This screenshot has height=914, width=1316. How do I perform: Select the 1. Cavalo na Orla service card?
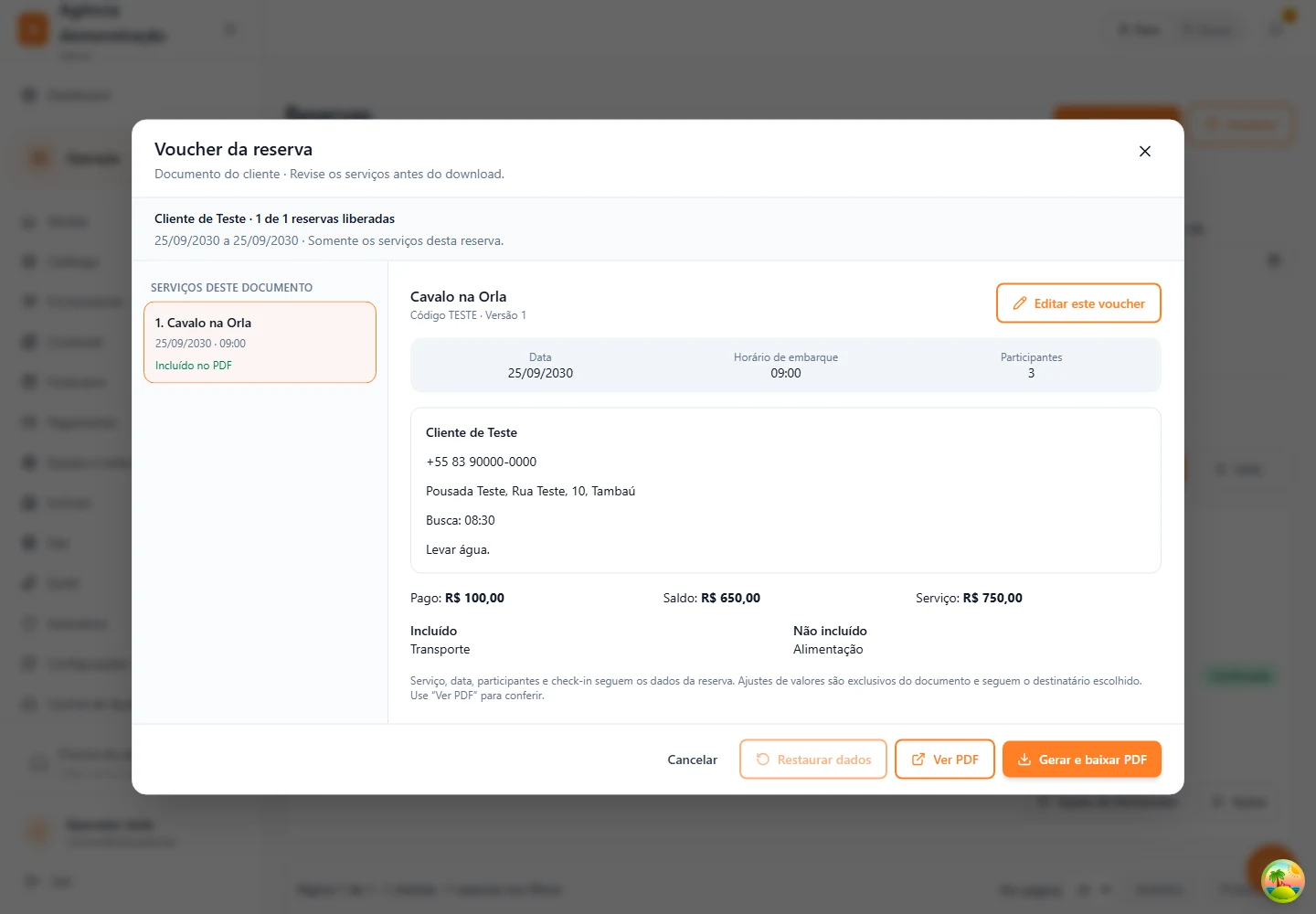point(260,343)
